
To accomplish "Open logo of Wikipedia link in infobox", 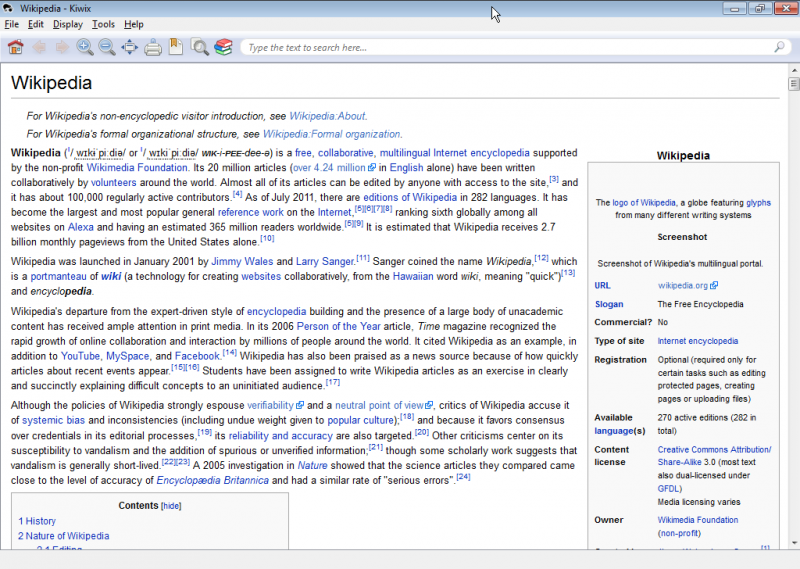I will [643, 203].
